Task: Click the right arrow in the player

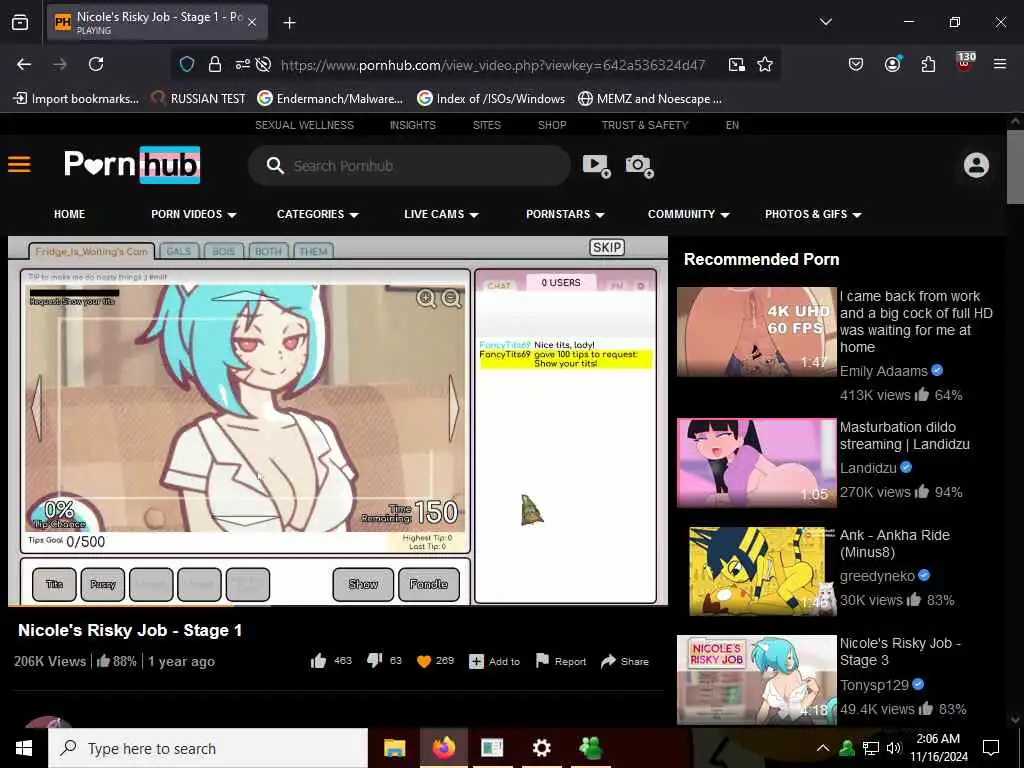Action: 453,408
